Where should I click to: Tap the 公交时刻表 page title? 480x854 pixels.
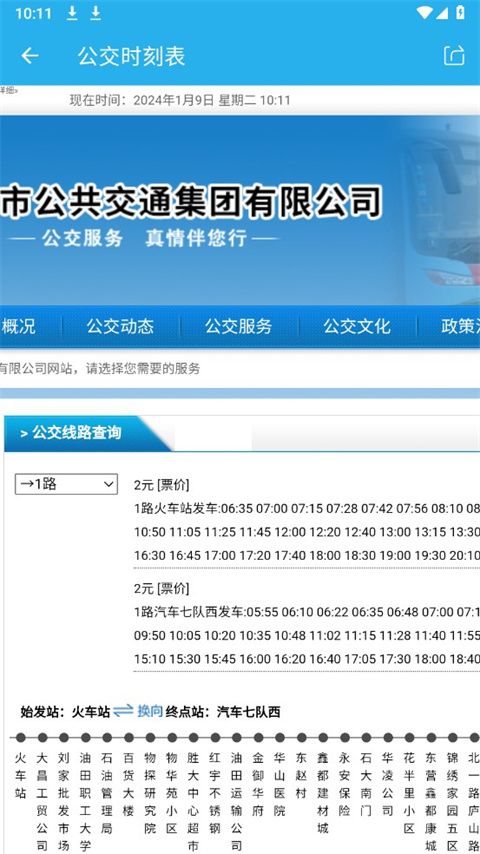click(x=131, y=56)
